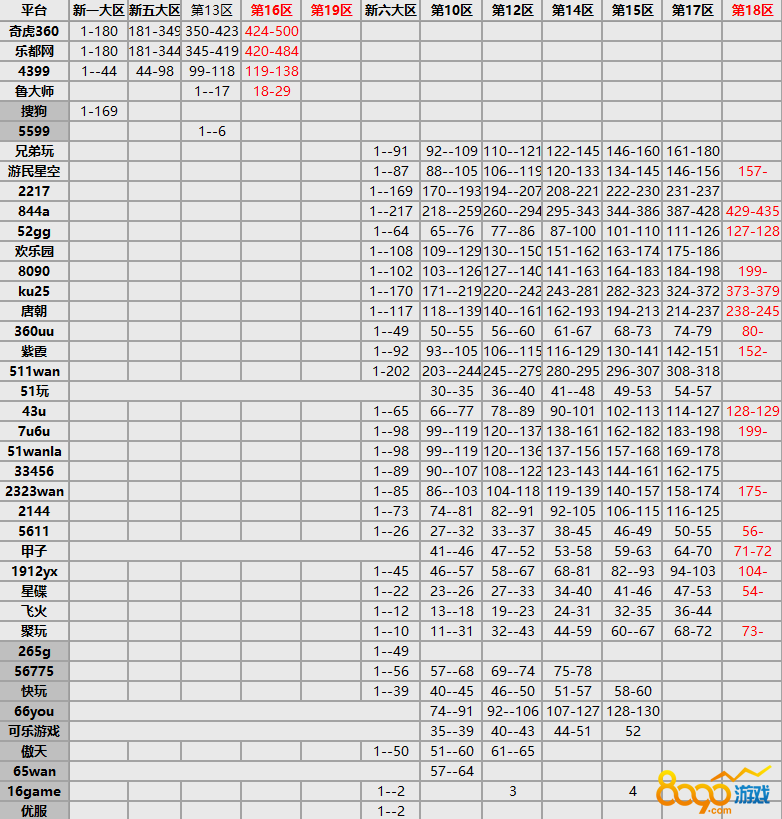Select the ku25 platform row label
782x819 pixels.
click(x=34, y=291)
